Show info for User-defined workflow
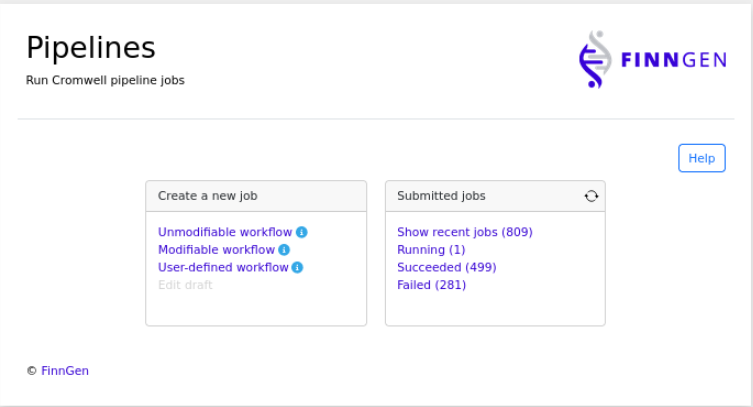The image size is (753, 407). [297, 267]
